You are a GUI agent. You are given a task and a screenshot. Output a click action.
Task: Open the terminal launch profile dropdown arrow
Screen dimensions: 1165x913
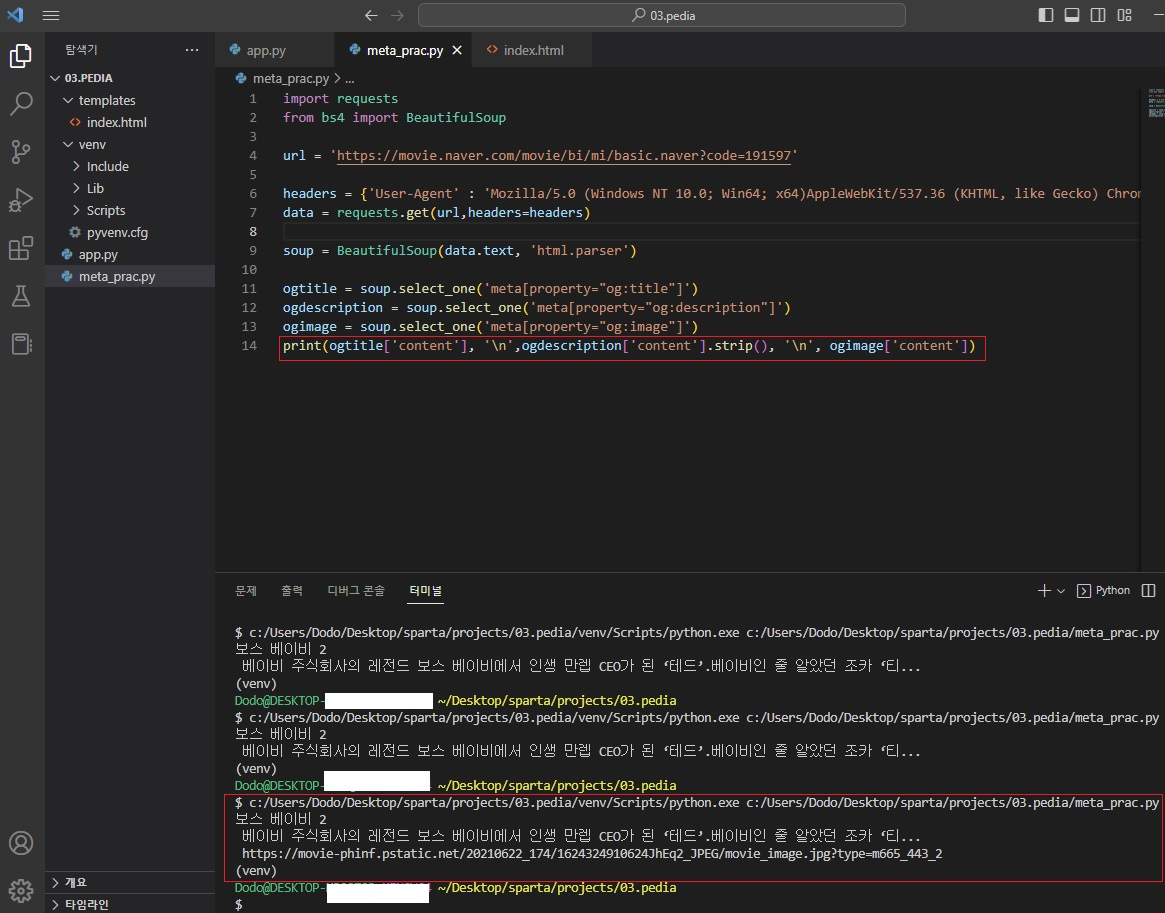tap(1061, 591)
